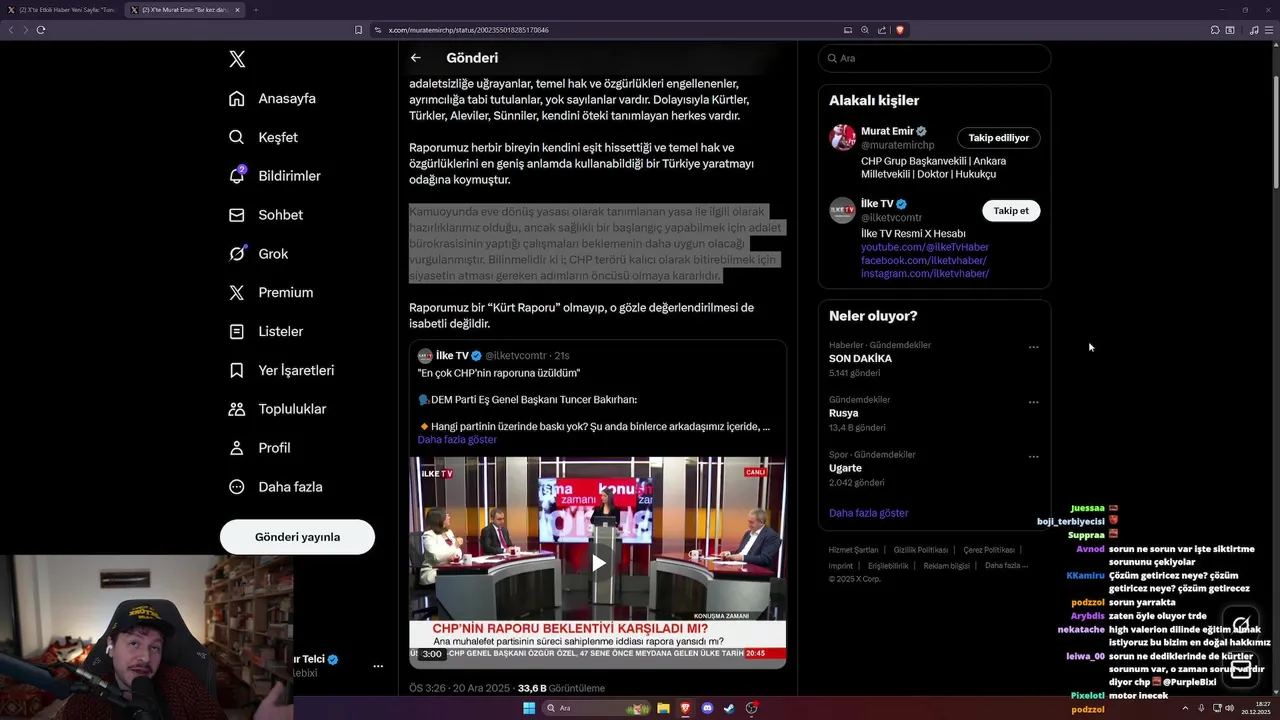Open OBS icon in taskbar
The height and width of the screenshot is (720, 1280).
click(x=752, y=708)
